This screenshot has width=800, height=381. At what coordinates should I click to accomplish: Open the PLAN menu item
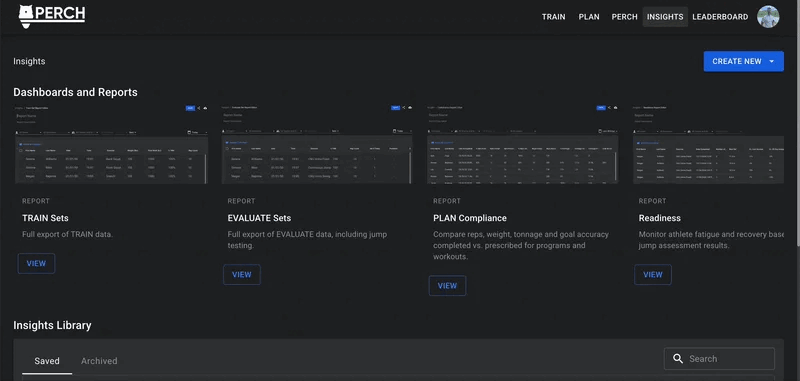[x=589, y=17]
